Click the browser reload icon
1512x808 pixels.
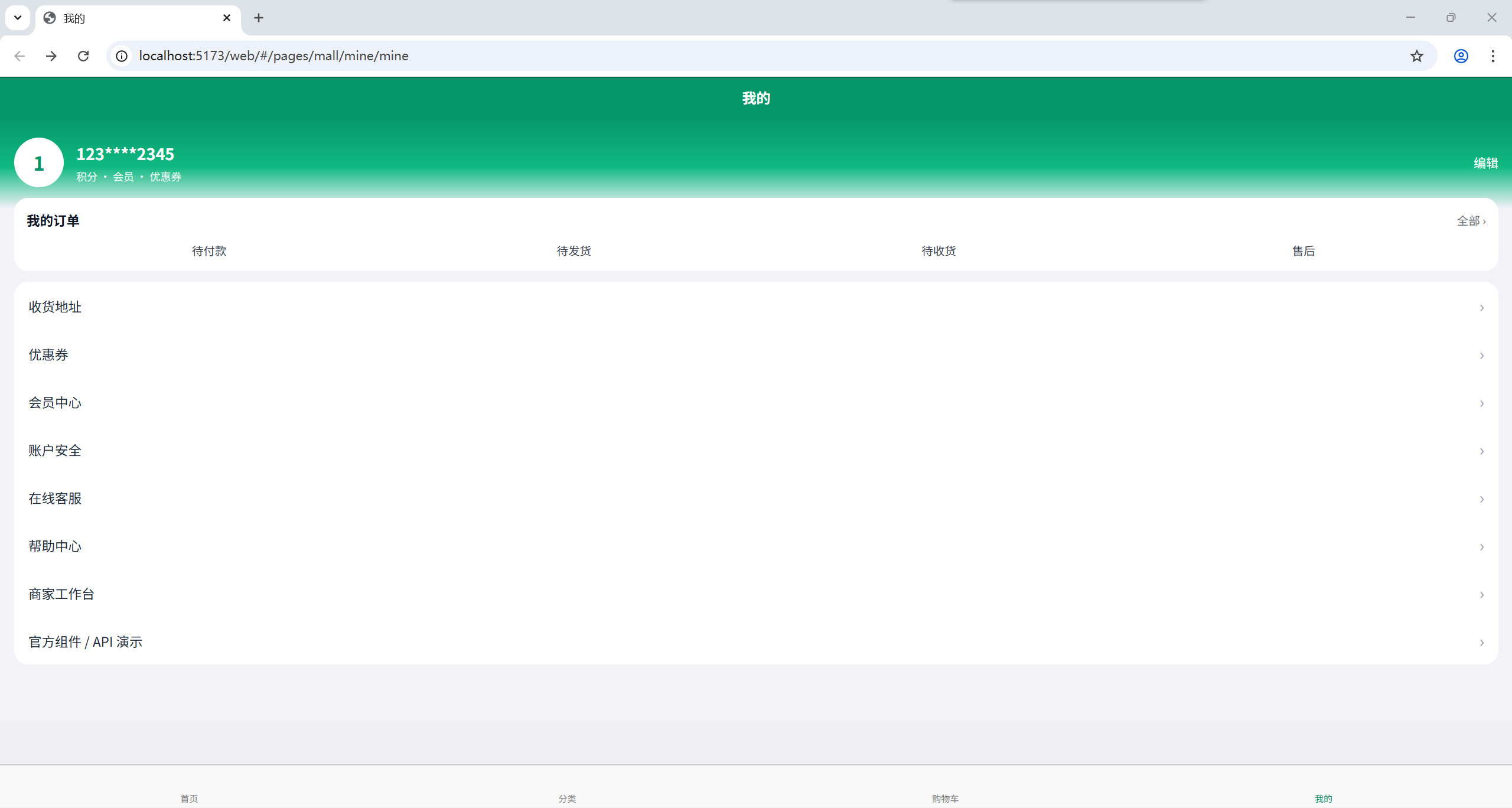click(x=83, y=56)
